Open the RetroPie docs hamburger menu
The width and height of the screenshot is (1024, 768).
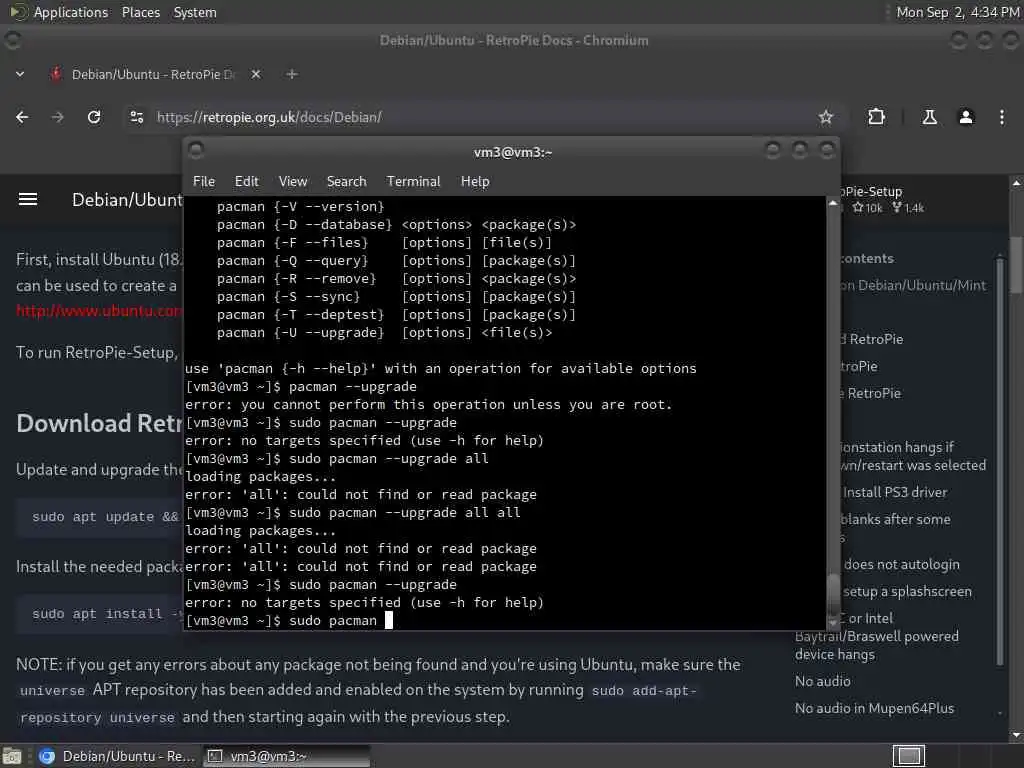coord(27,199)
